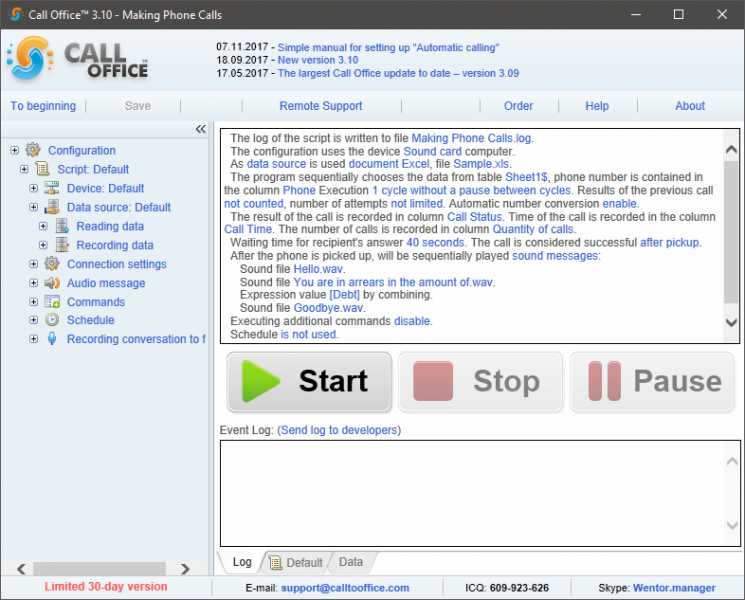Switch to the Log tab
The image size is (745, 600).
pos(242,562)
